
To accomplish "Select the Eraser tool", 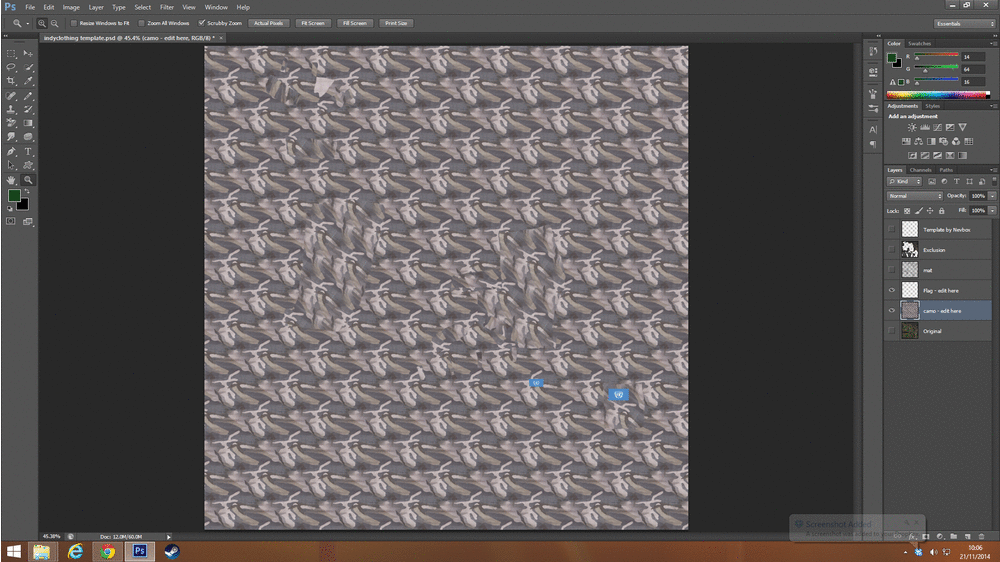I will pos(11,123).
